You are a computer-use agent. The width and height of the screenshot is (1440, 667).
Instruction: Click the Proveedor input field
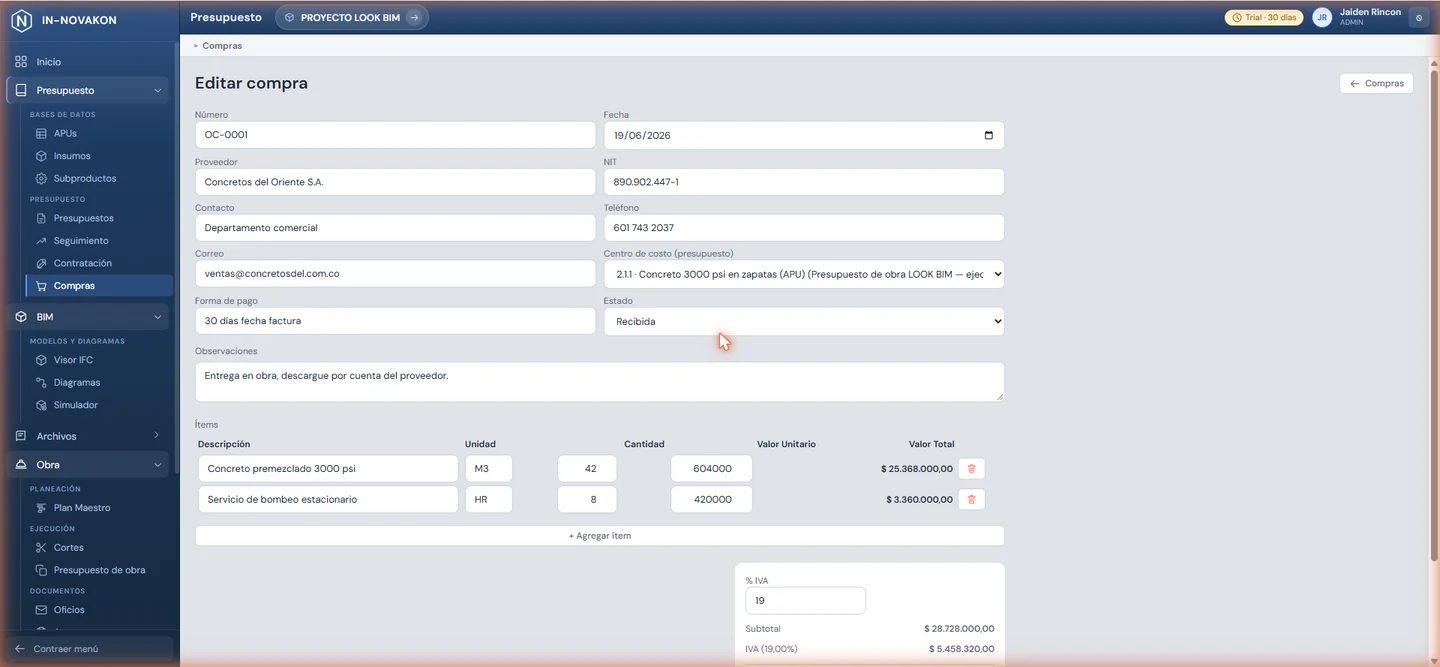point(395,182)
